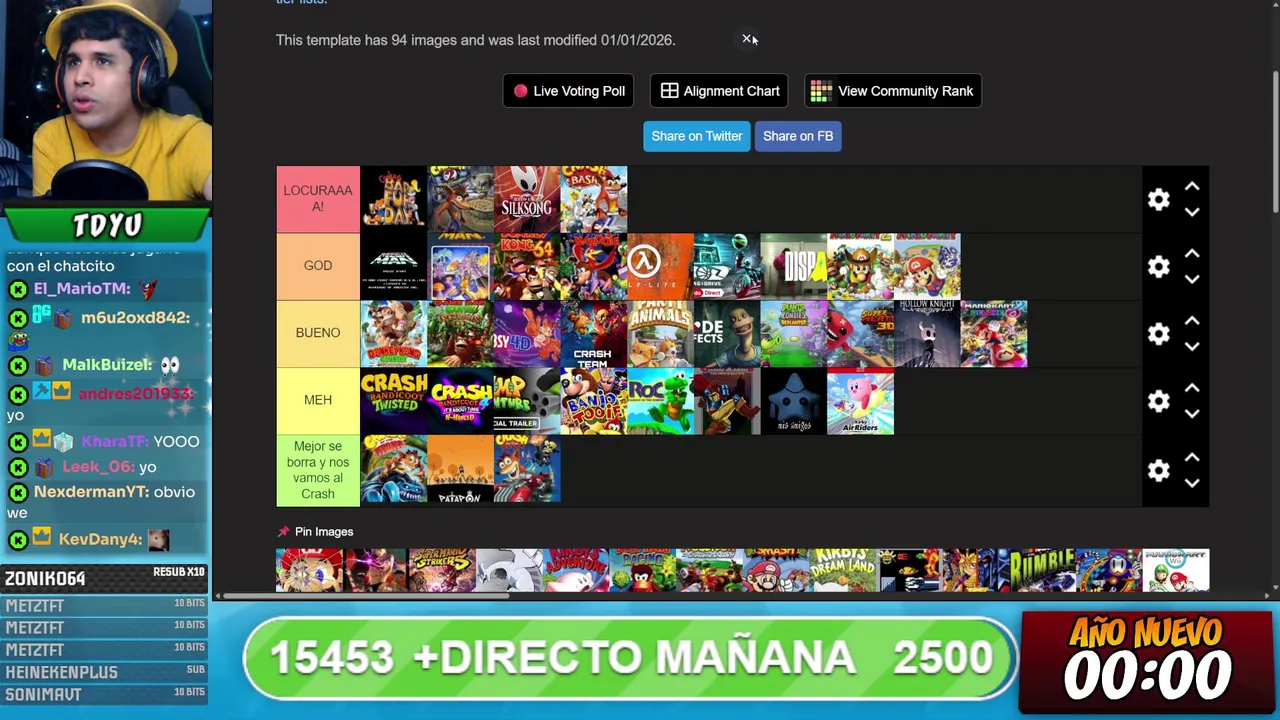Select the Crash Bash thumbnail
1280x720 pixels.
594,199
